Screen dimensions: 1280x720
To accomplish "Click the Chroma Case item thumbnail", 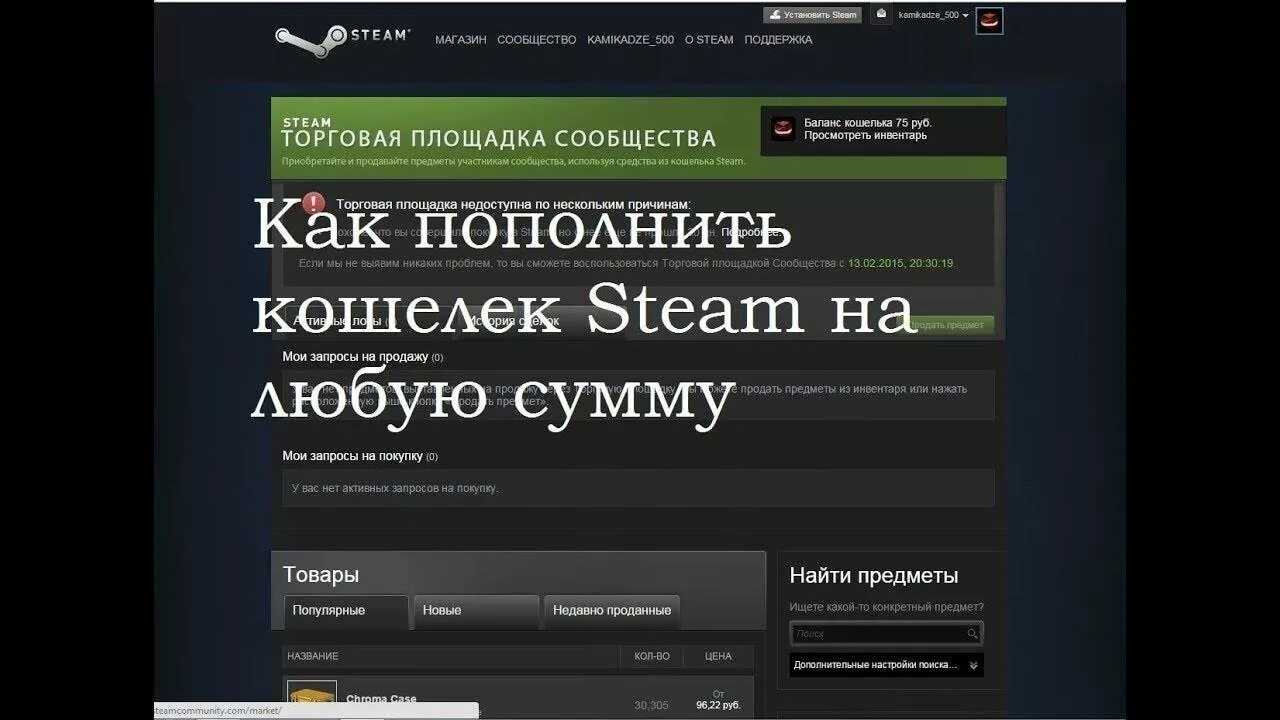I will [x=312, y=700].
